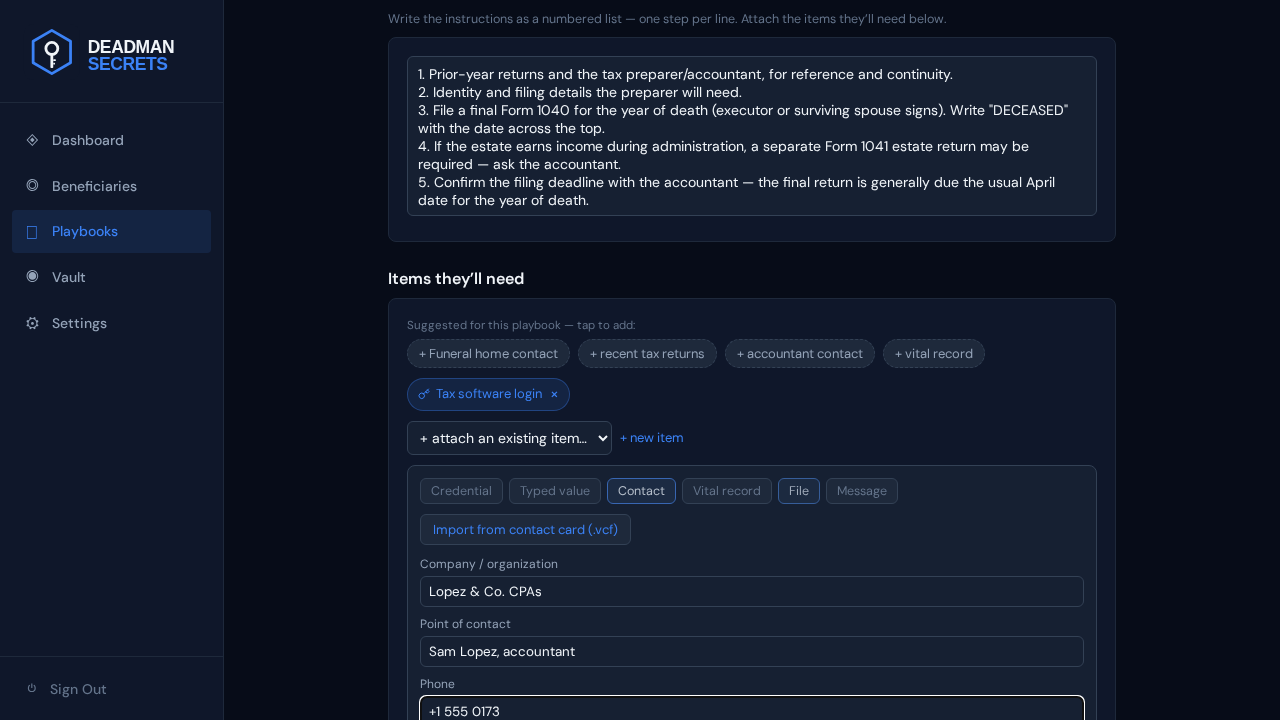Image resolution: width=1280 pixels, height=720 pixels.
Task: Remove the Tax software login attachment
Action: (554, 394)
